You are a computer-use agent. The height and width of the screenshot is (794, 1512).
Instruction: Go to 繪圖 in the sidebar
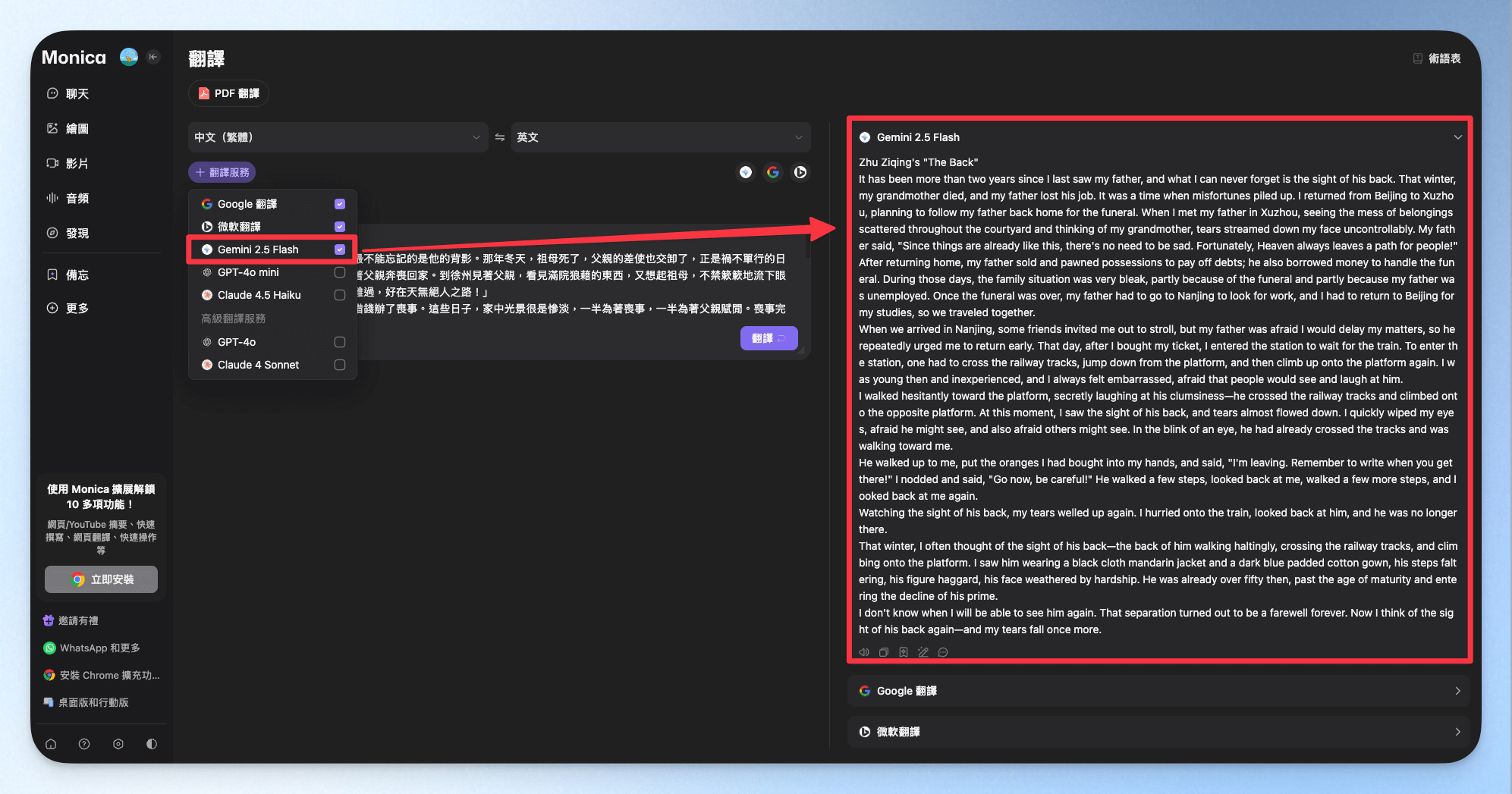click(77, 129)
